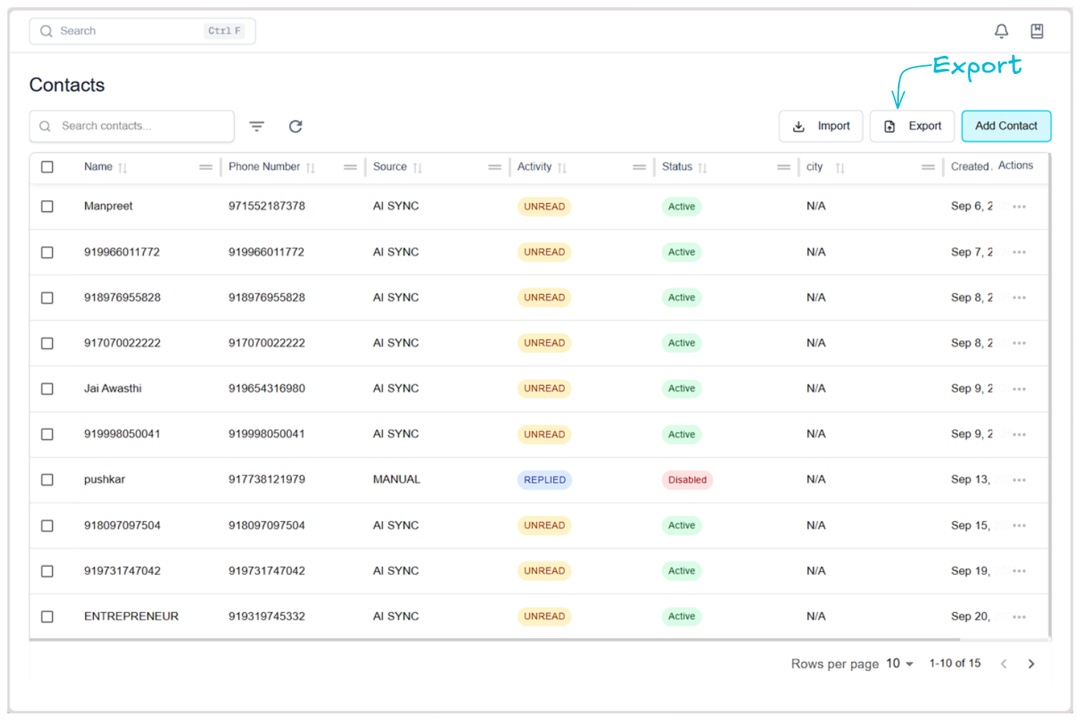This screenshot has width=1080, height=720.
Task: Open actions menu for Manpreet row
Action: point(1019,207)
